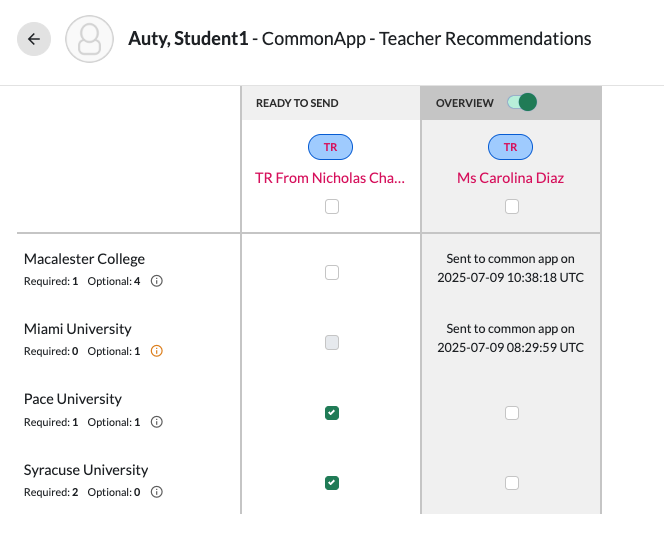The width and height of the screenshot is (664, 550).
Task: Check Macalester College for Nicholas recommendation
Action: pyautogui.click(x=332, y=272)
